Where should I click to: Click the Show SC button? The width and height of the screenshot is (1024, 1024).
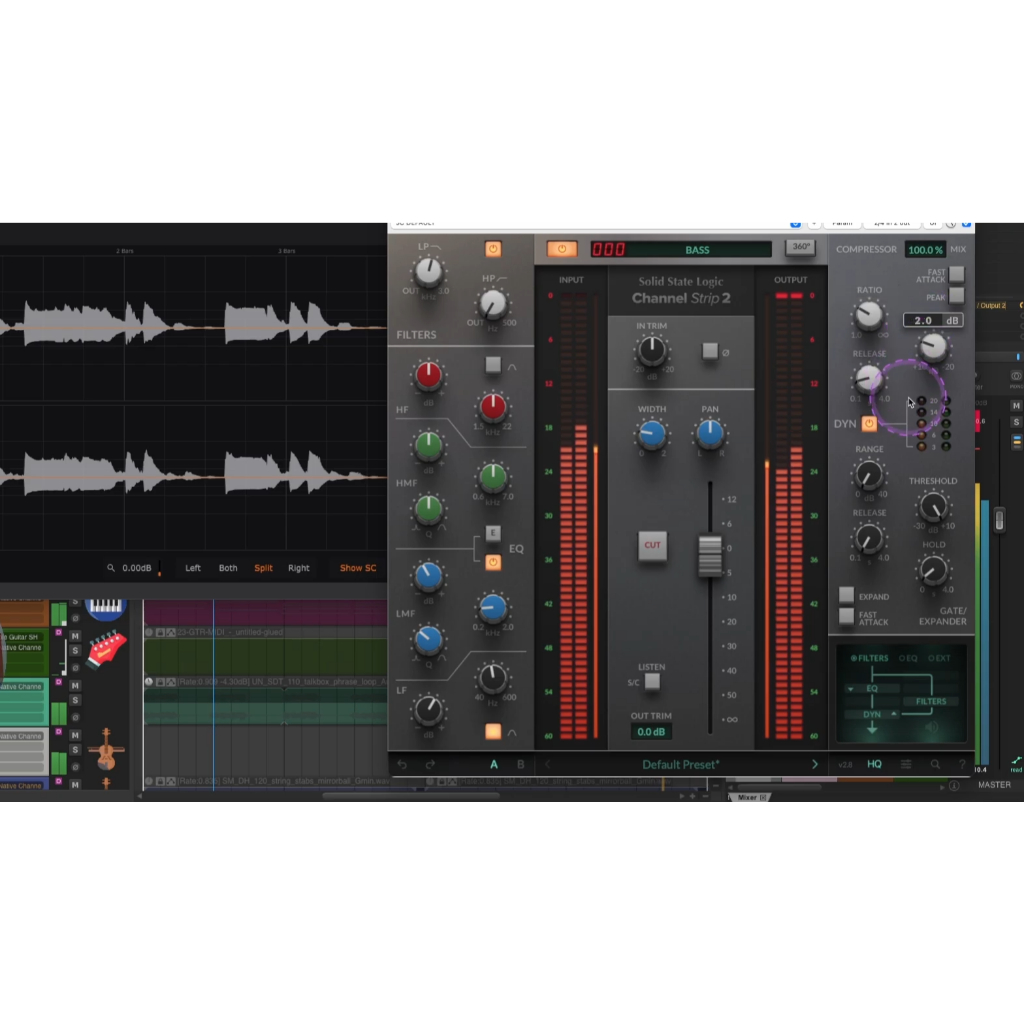coord(358,568)
